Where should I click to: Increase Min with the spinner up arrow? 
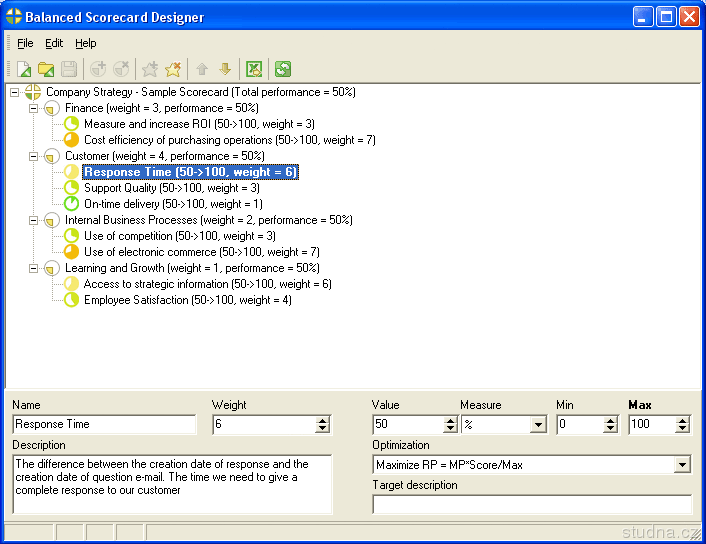click(x=610, y=421)
